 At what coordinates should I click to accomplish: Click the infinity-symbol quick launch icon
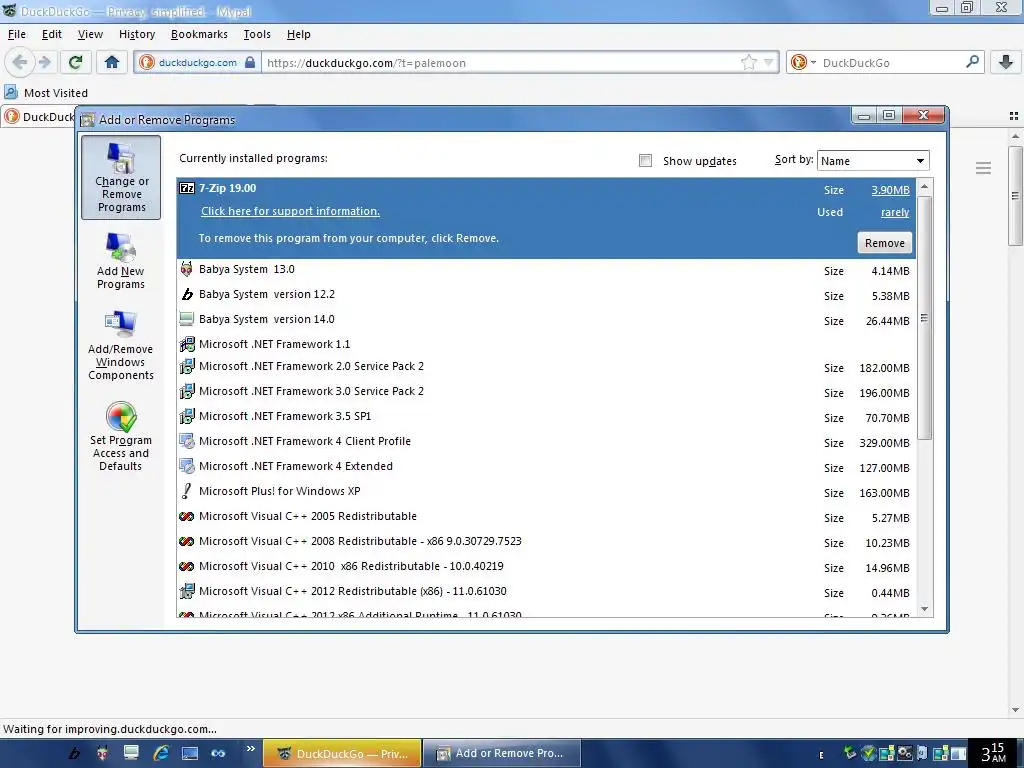point(218,753)
